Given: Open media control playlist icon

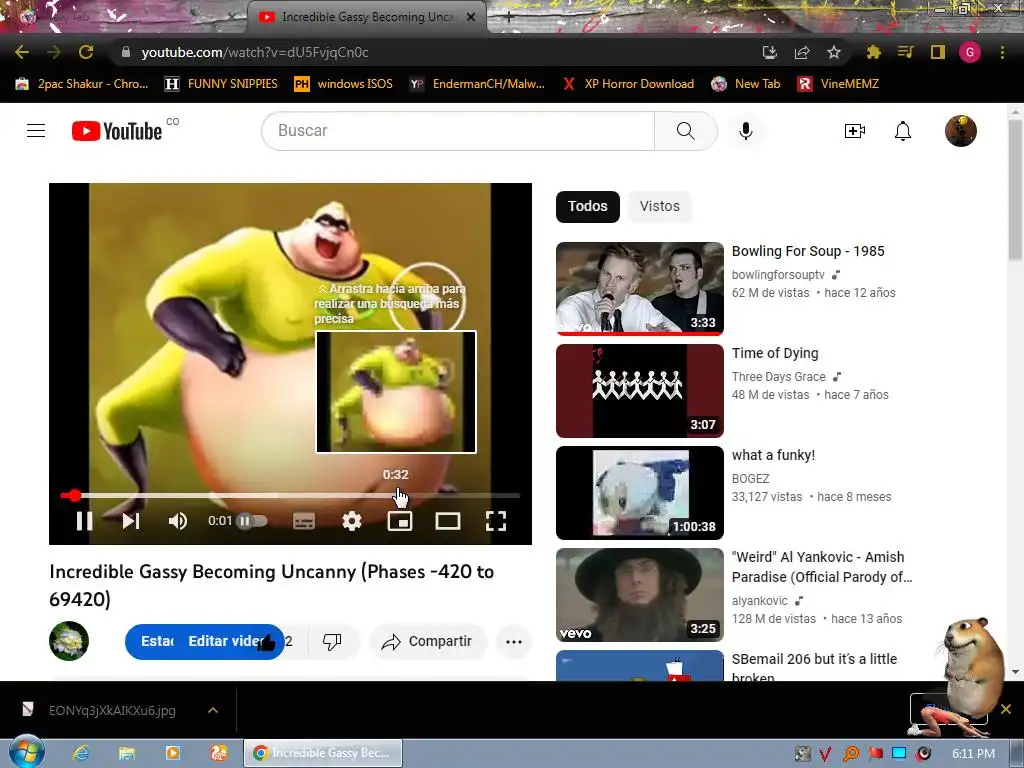Looking at the screenshot, I should [906, 52].
